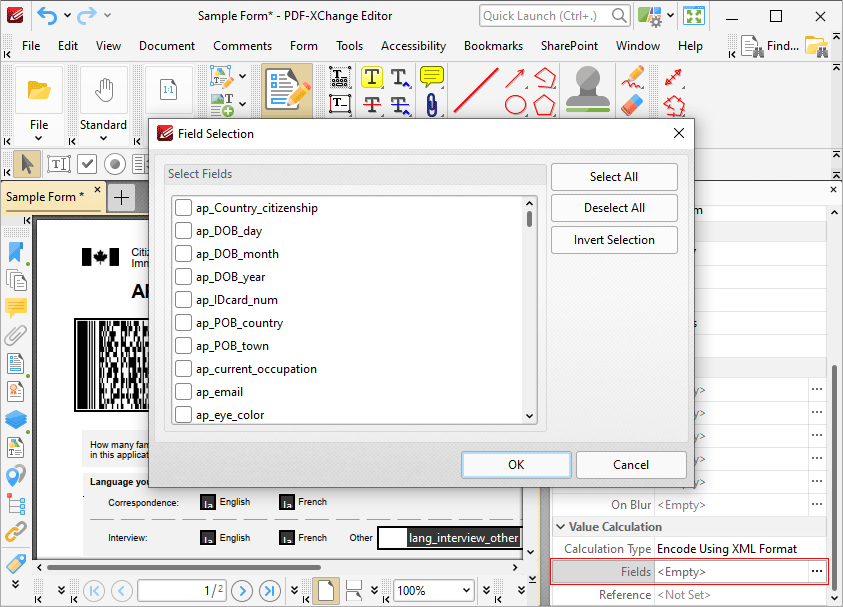Select the Standard hand tool

tap(104, 90)
